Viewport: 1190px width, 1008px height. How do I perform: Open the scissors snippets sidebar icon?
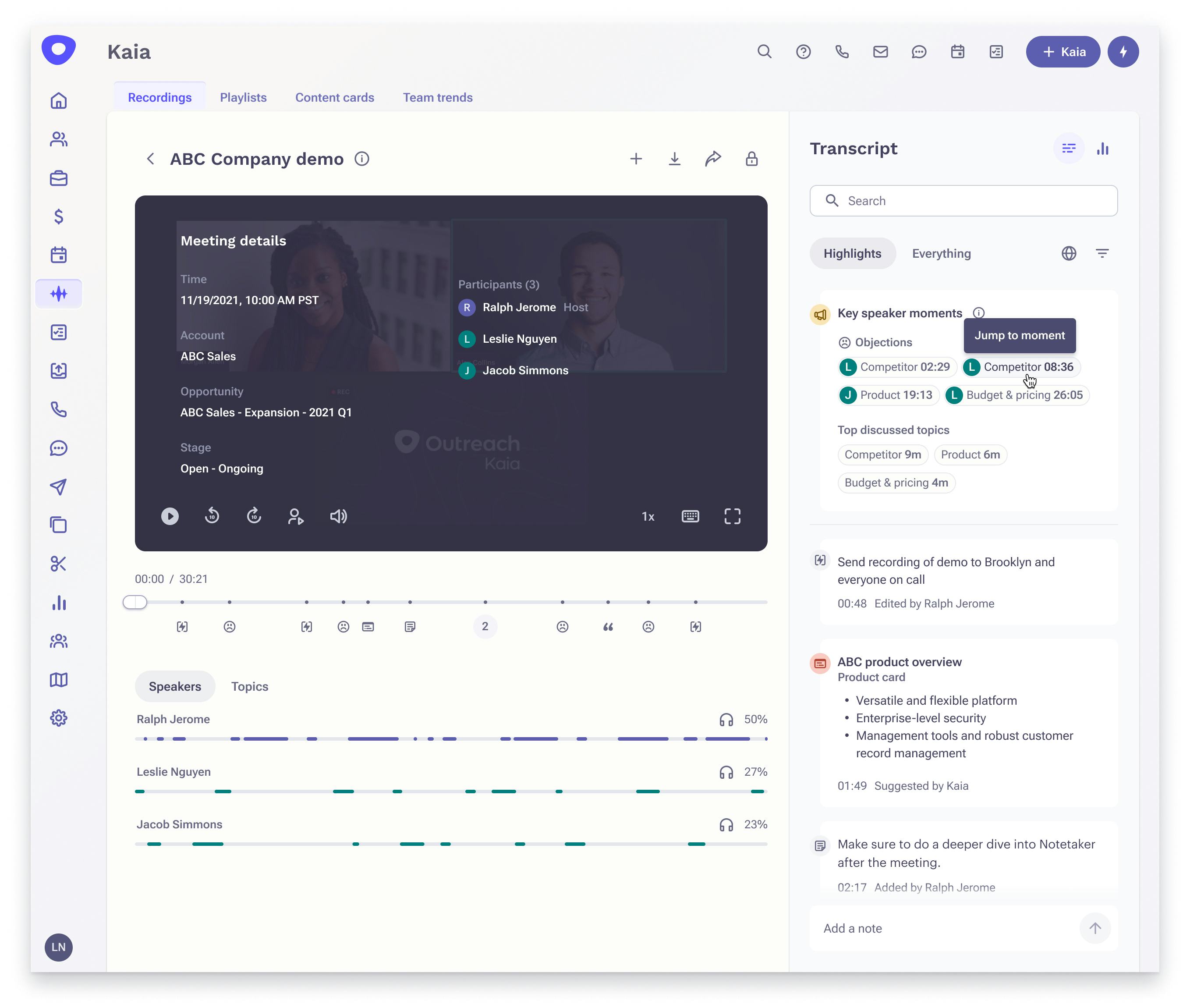59,564
